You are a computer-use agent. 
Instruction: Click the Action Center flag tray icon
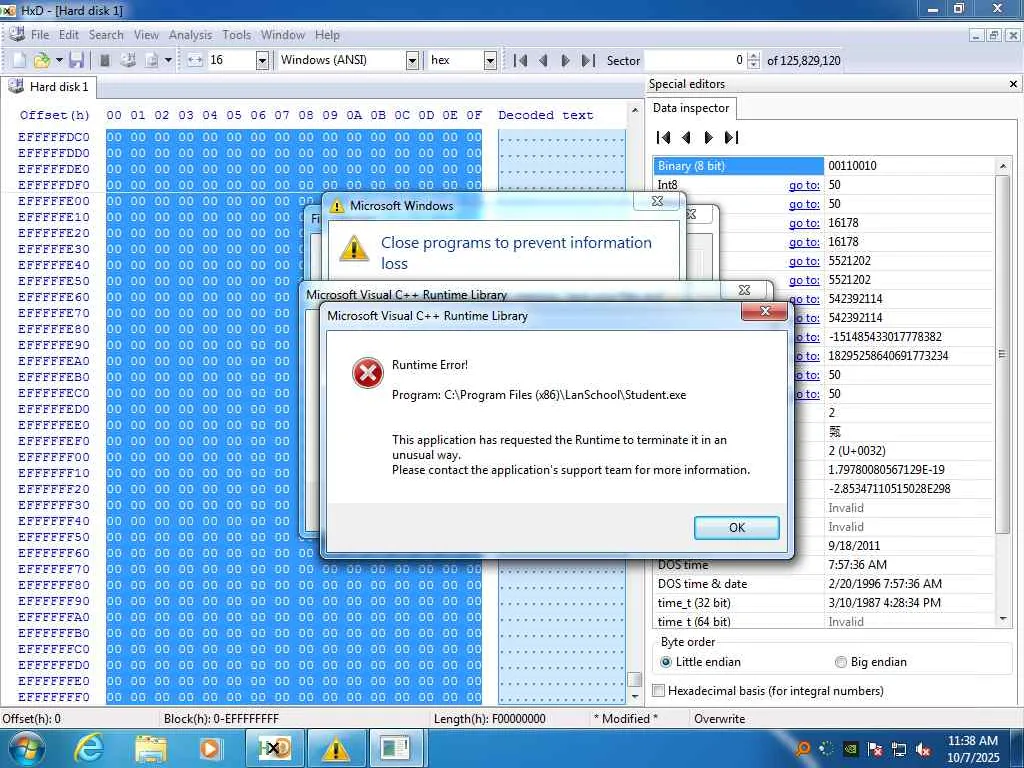point(874,750)
